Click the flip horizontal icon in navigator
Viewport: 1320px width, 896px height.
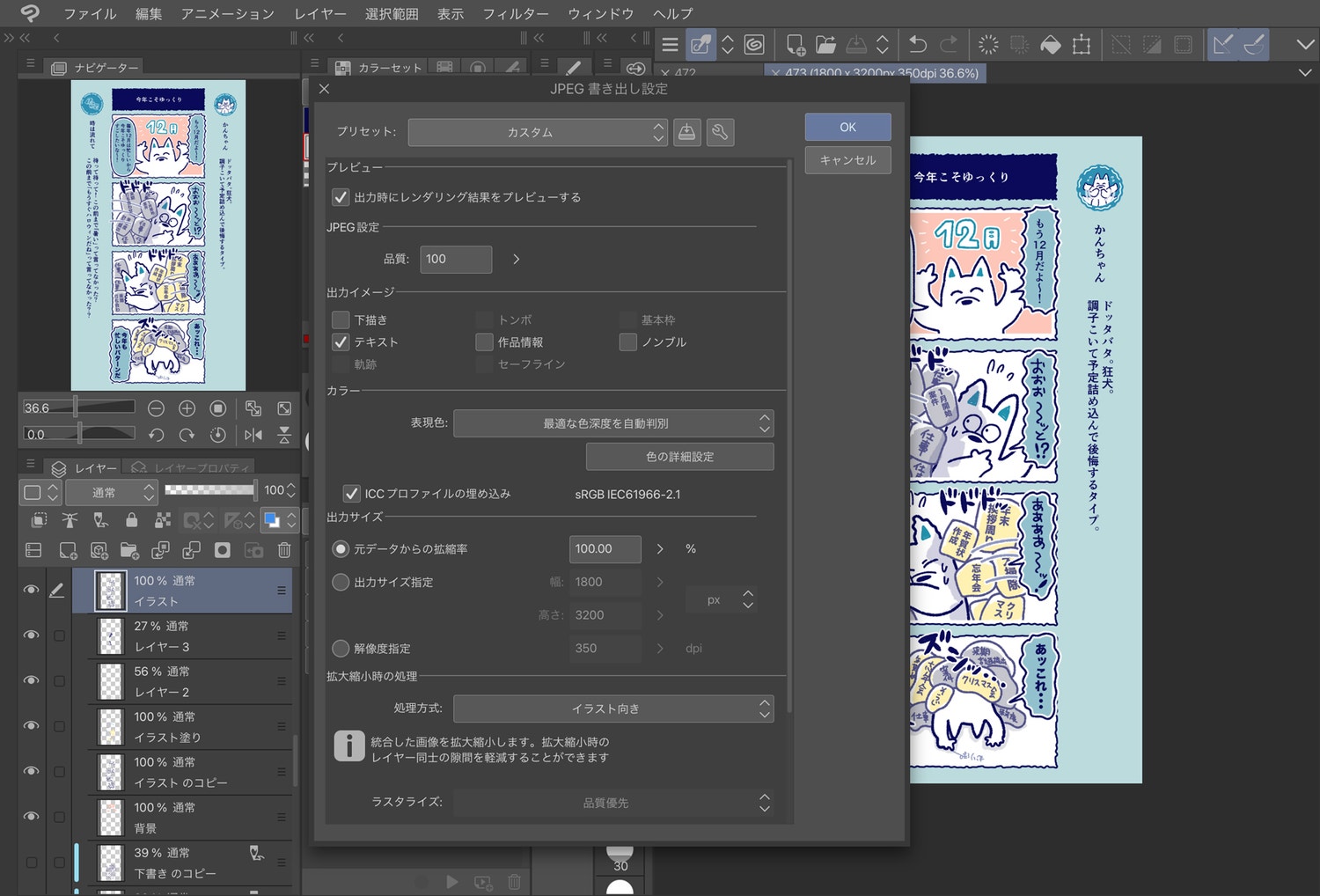253,435
